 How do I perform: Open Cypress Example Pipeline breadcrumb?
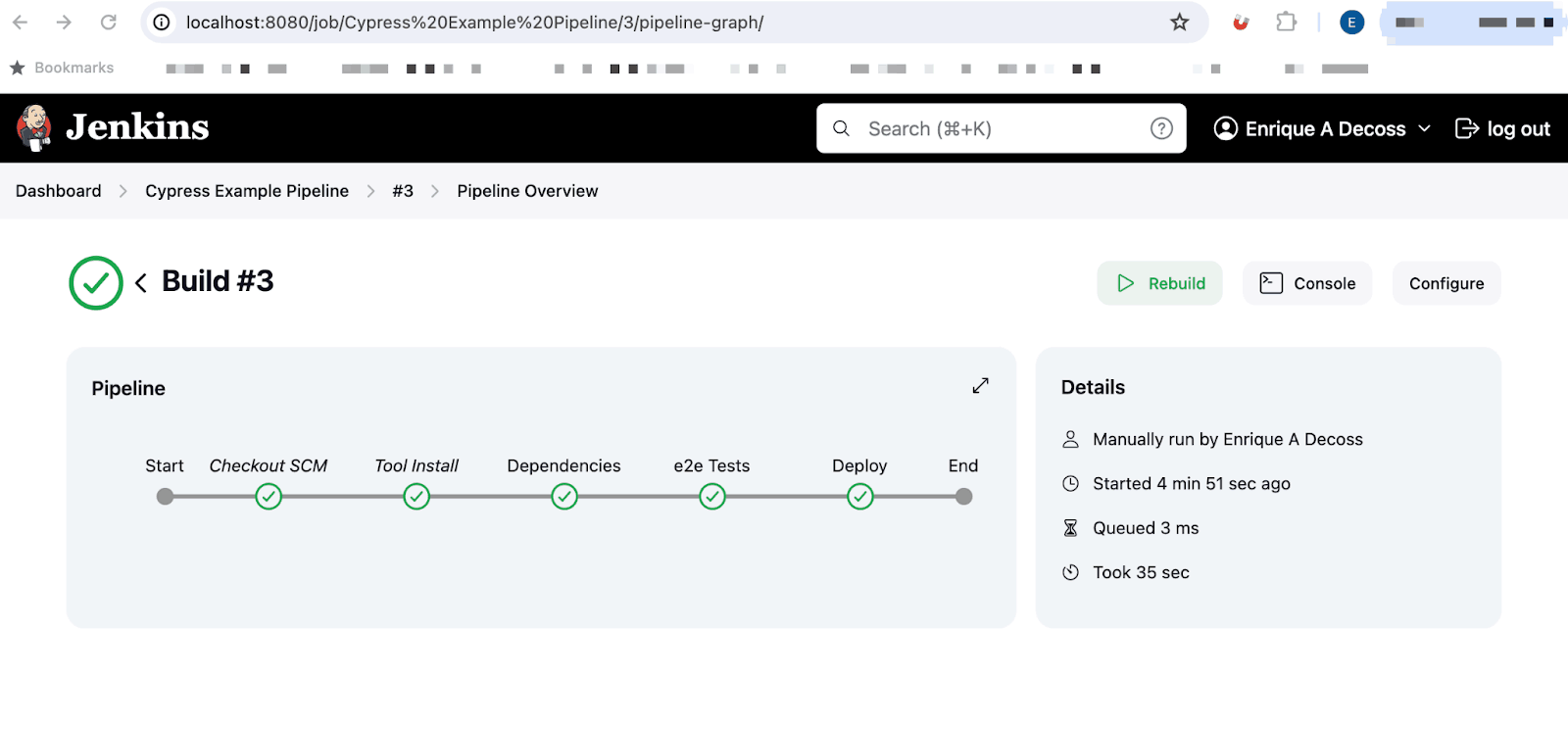click(x=247, y=191)
